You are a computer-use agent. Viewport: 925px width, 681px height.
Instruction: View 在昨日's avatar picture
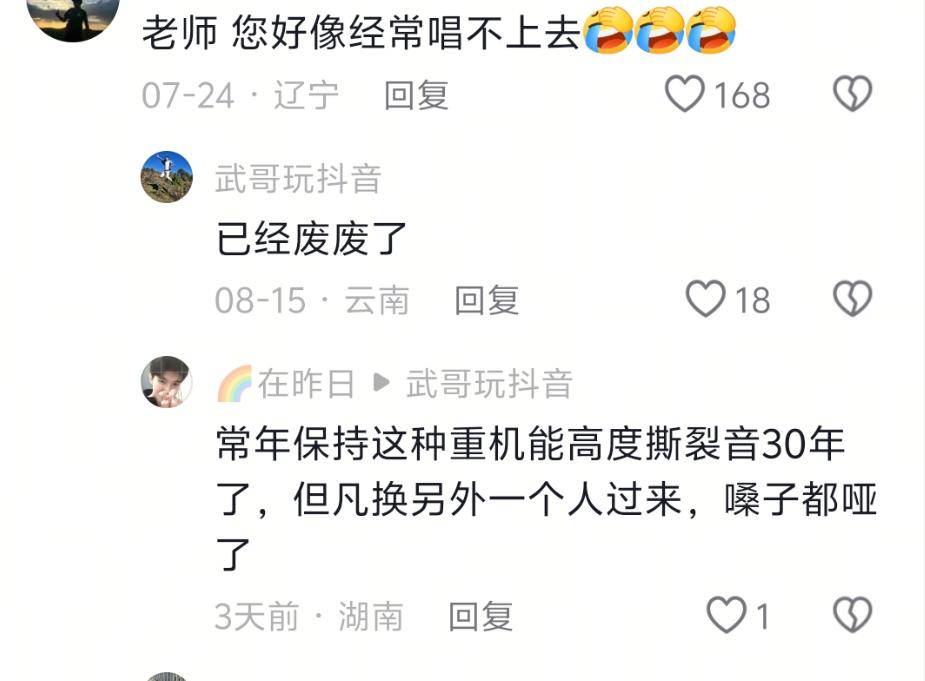[x=166, y=382]
